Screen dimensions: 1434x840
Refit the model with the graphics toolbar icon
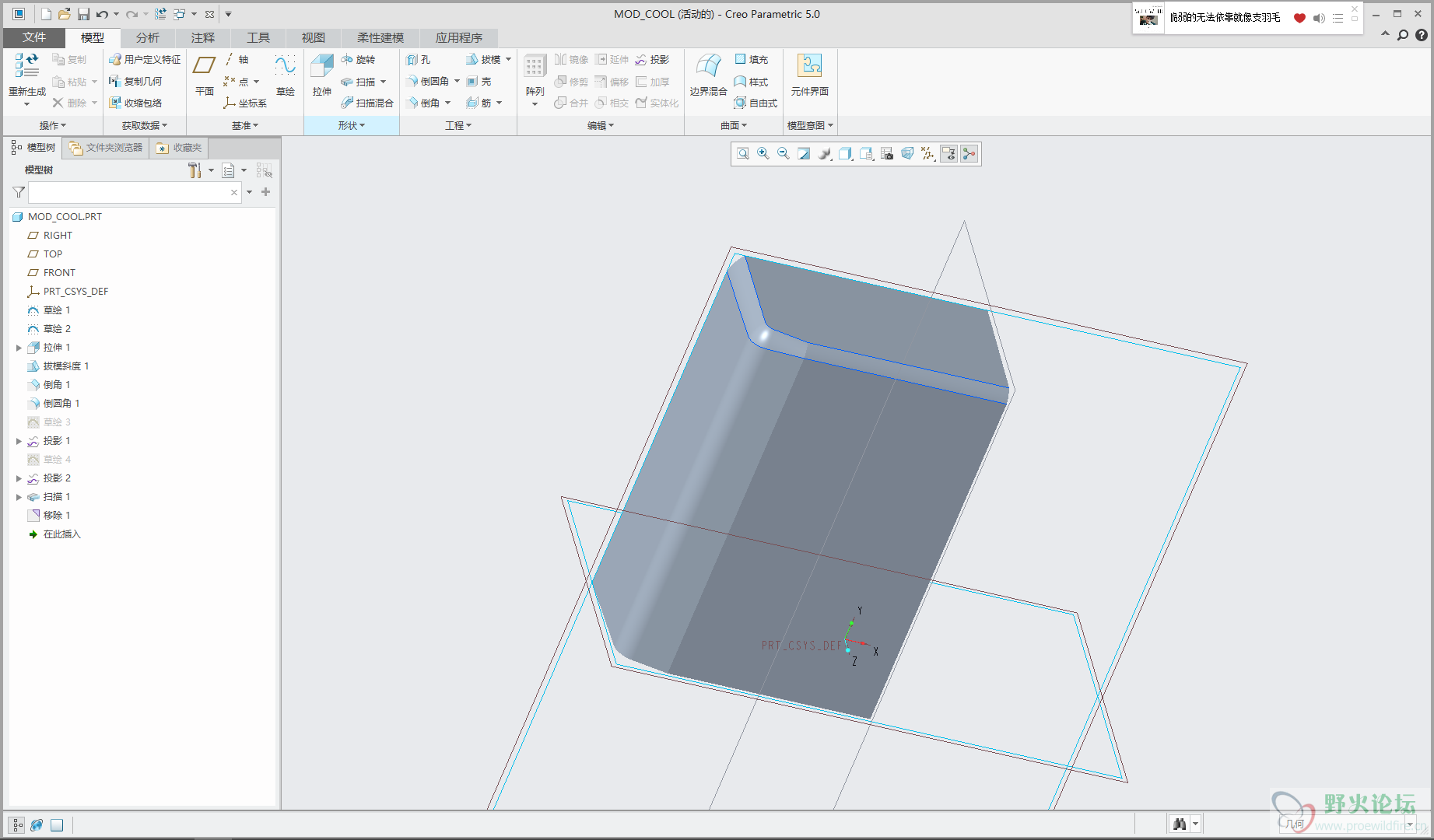743,154
